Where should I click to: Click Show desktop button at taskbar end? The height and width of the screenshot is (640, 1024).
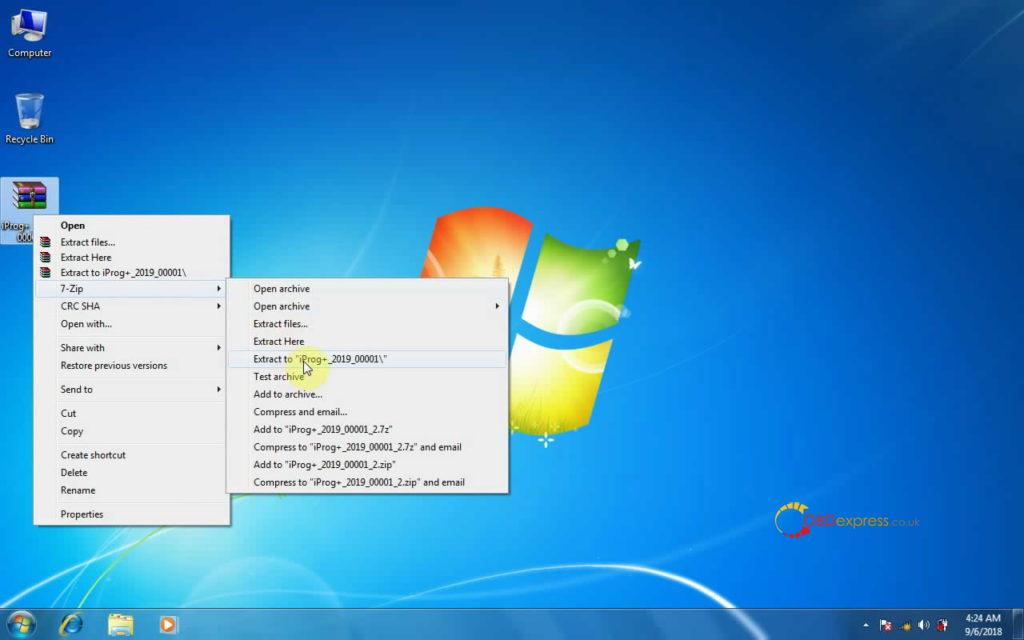pyautogui.click(x=1018, y=624)
